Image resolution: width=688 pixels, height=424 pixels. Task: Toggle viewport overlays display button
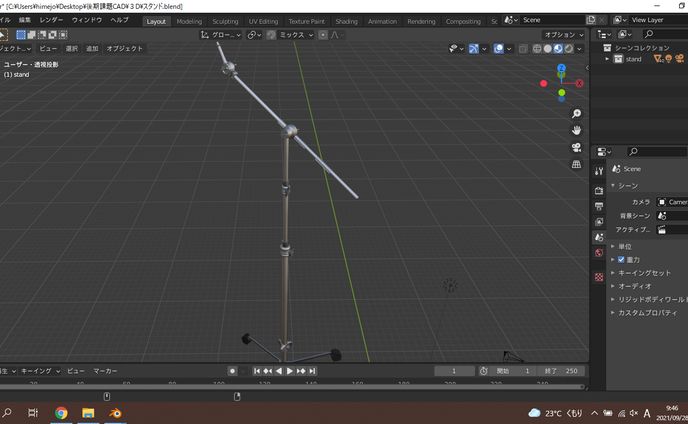498,49
